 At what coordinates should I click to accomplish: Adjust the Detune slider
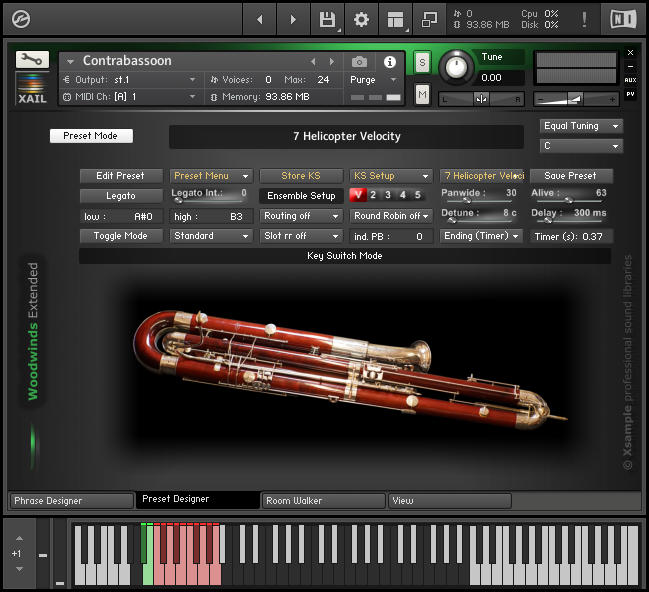tap(479, 221)
